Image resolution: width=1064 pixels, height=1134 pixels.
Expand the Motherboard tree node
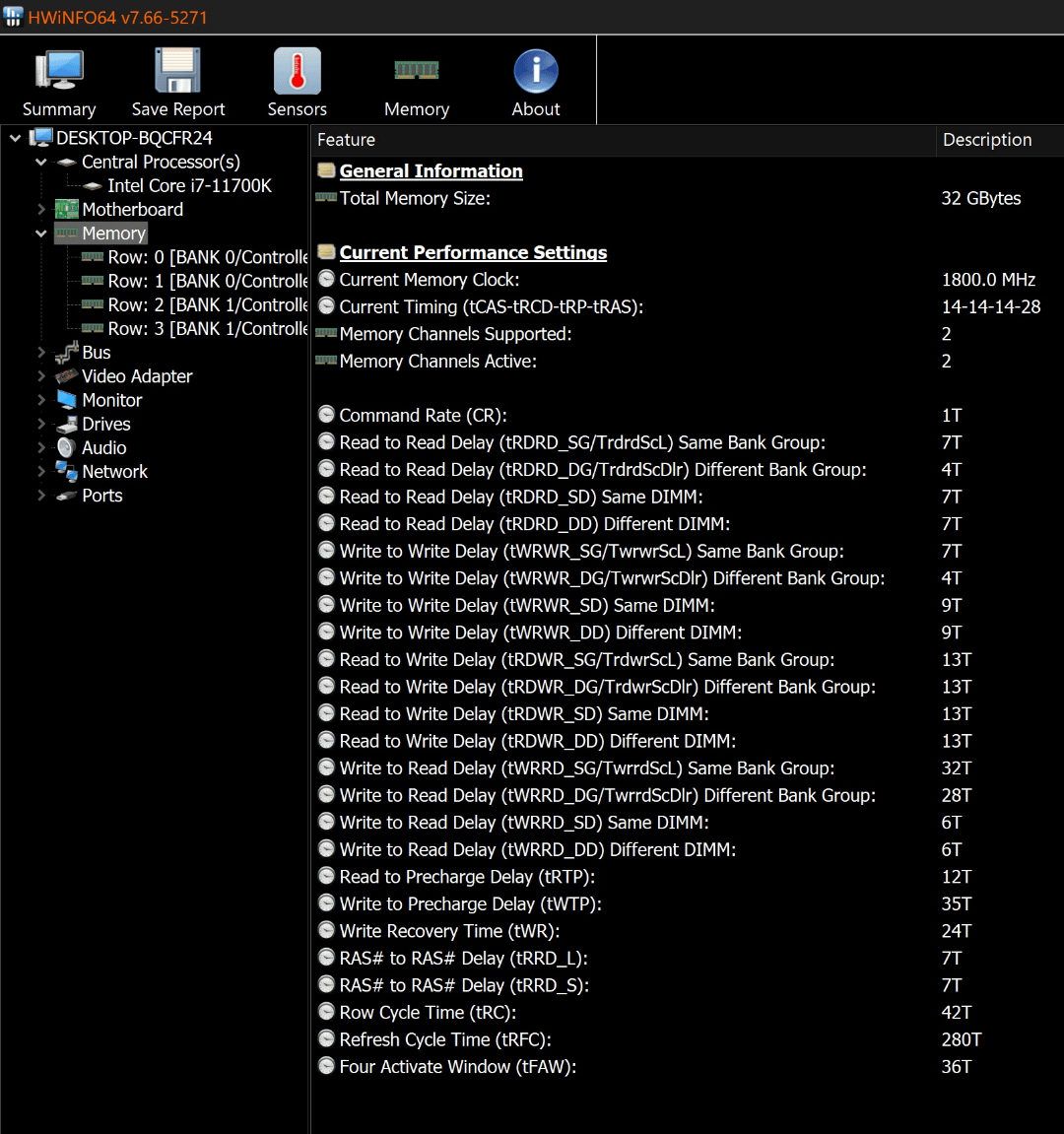coord(41,209)
